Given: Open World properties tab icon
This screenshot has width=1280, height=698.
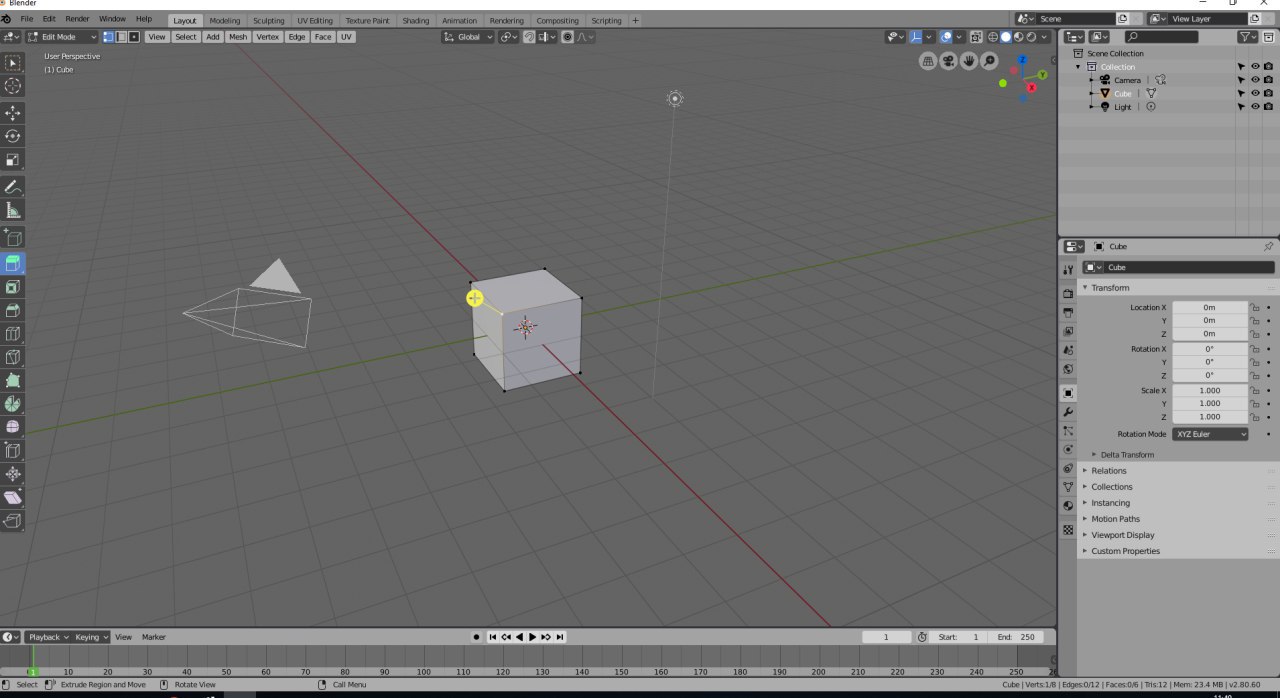Looking at the screenshot, I should [1068, 369].
